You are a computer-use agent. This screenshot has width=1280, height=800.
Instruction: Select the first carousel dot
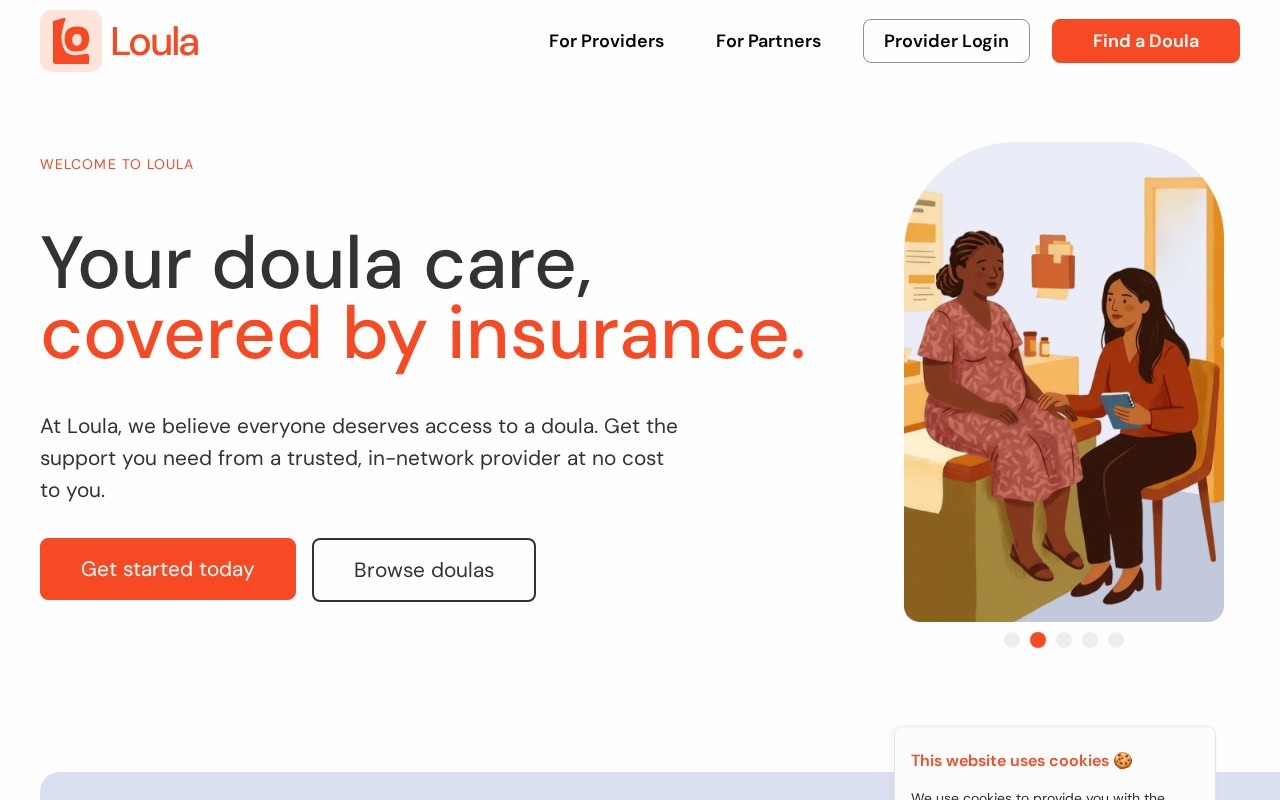coord(1012,640)
